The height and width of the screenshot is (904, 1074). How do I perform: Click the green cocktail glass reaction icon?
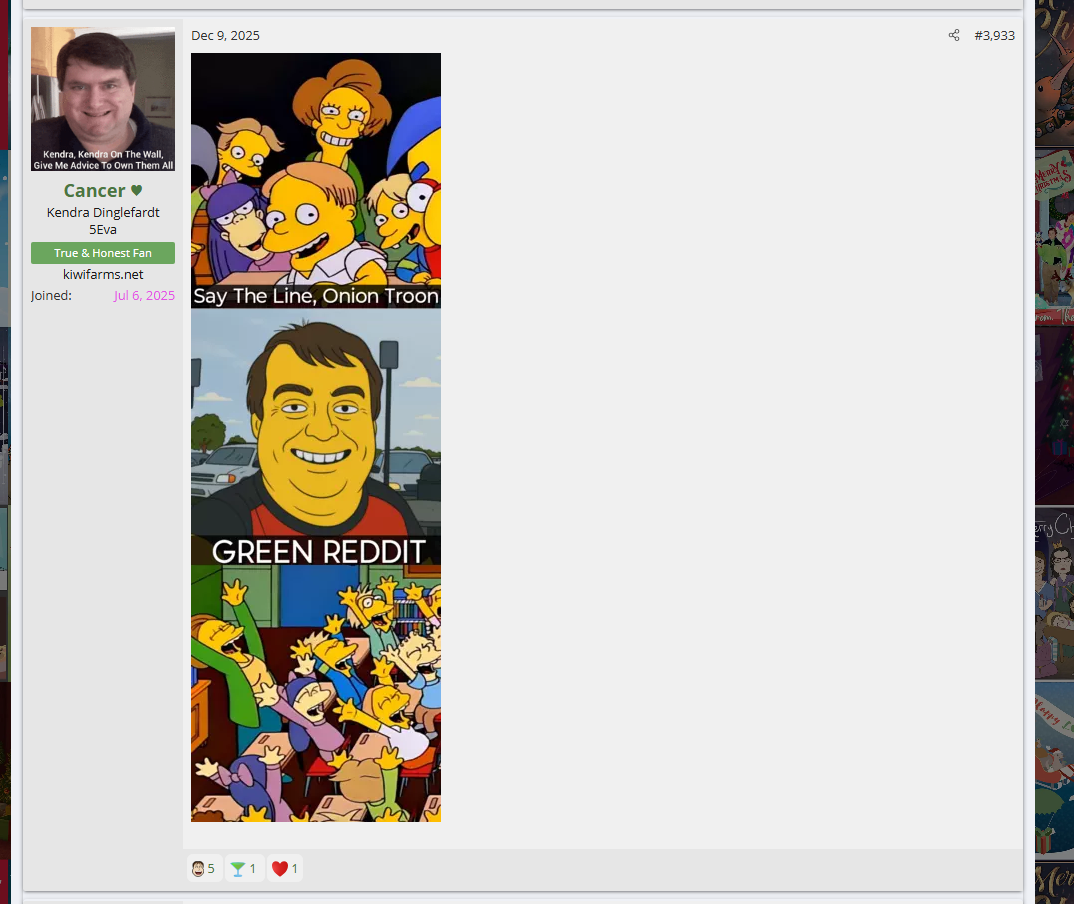pos(237,869)
